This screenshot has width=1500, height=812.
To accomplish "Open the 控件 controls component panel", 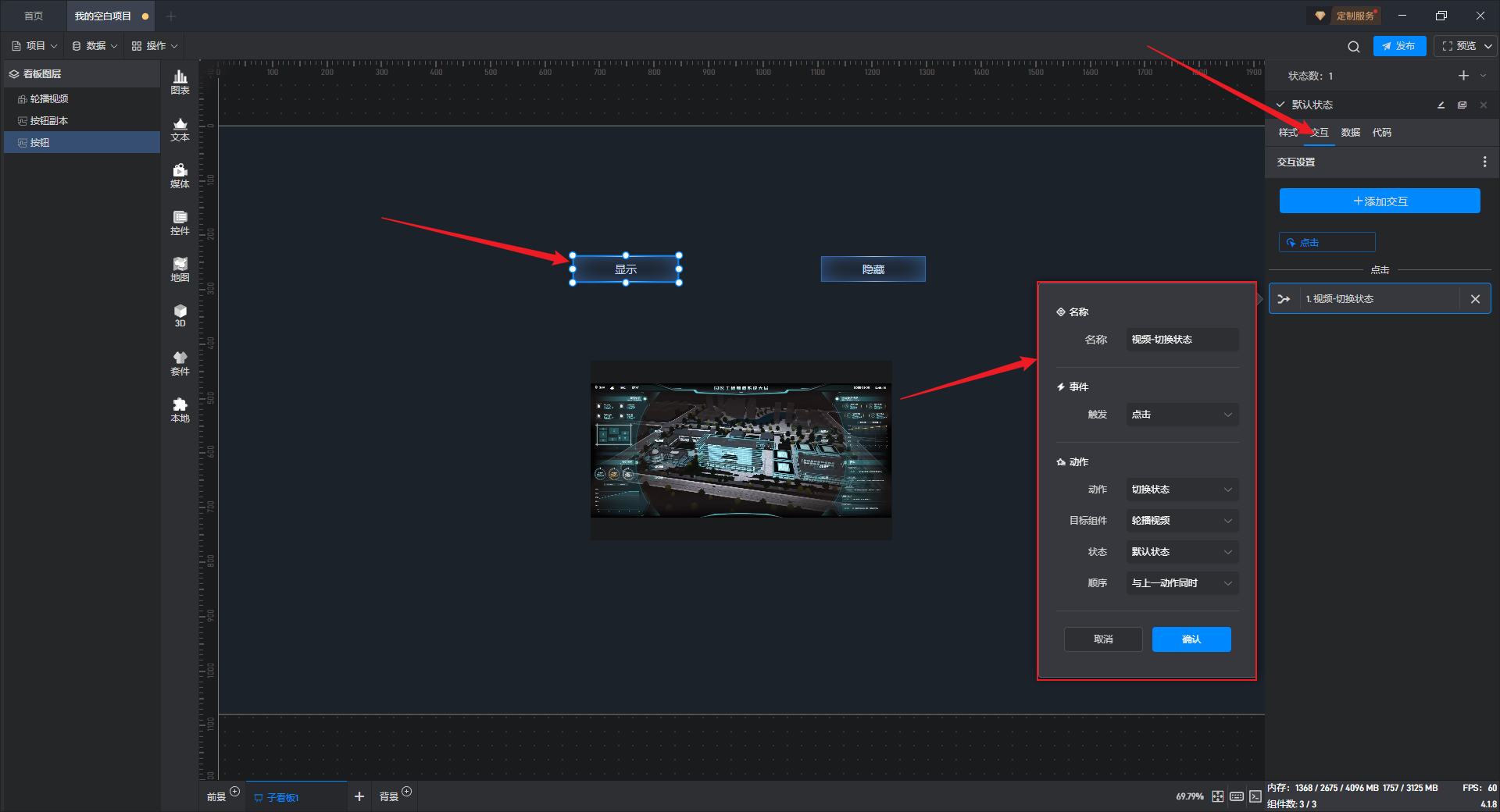I will [180, 223].
